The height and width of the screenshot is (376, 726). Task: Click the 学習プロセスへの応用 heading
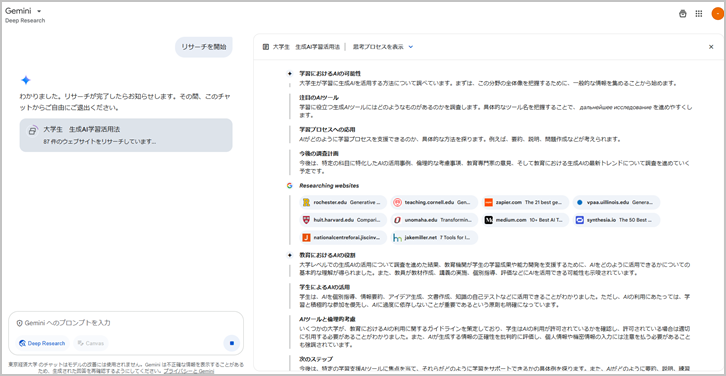327,129
